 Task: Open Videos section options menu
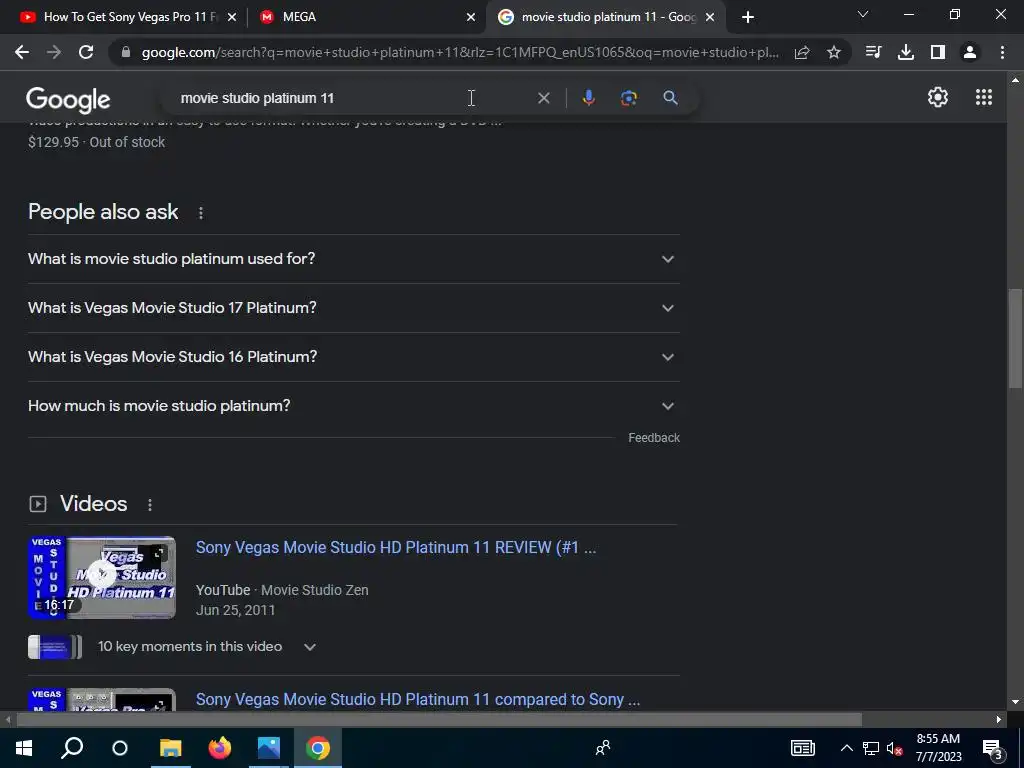tap(150, 505)
